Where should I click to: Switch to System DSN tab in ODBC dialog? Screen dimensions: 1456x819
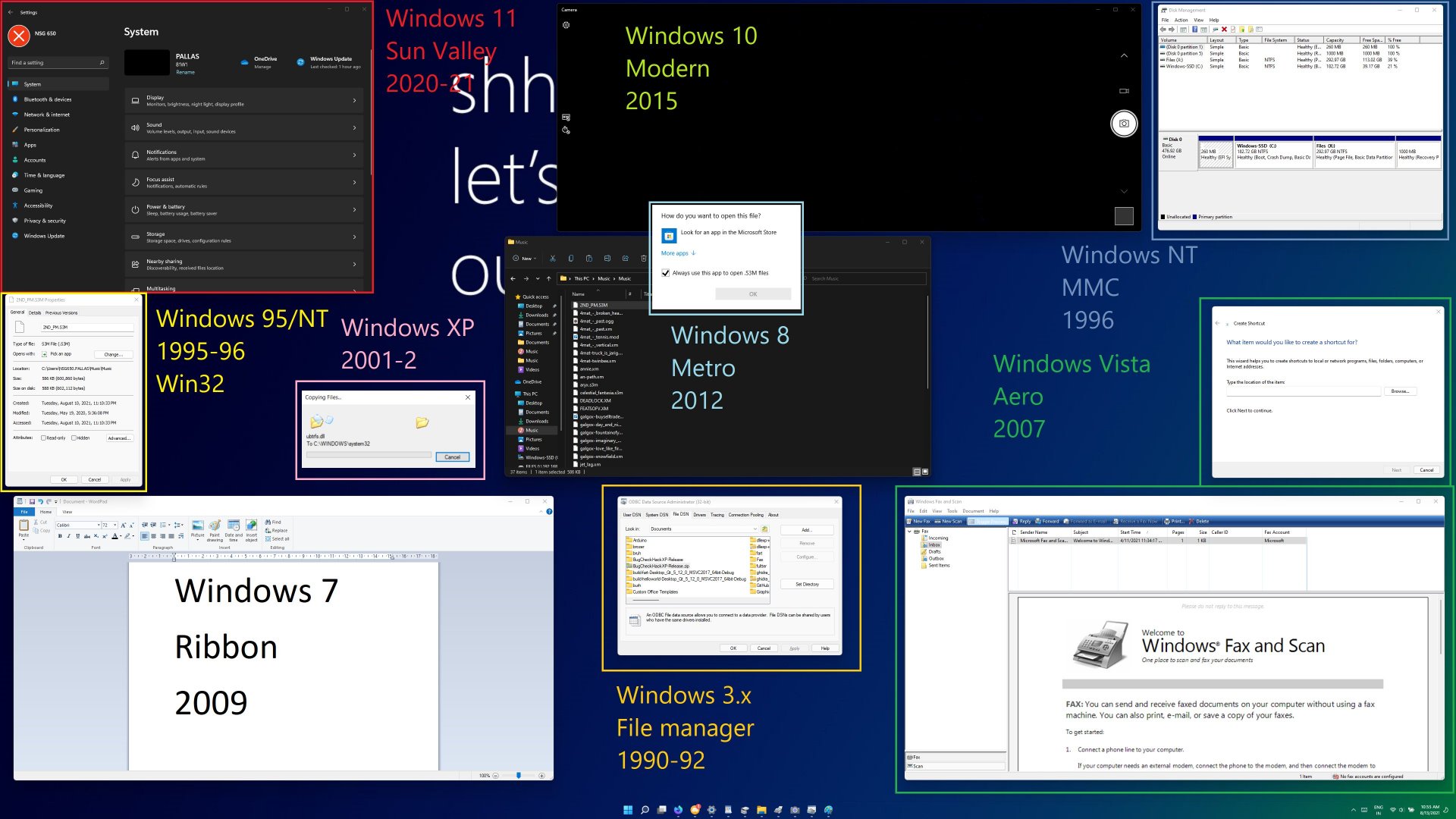(x=657, y=515)
